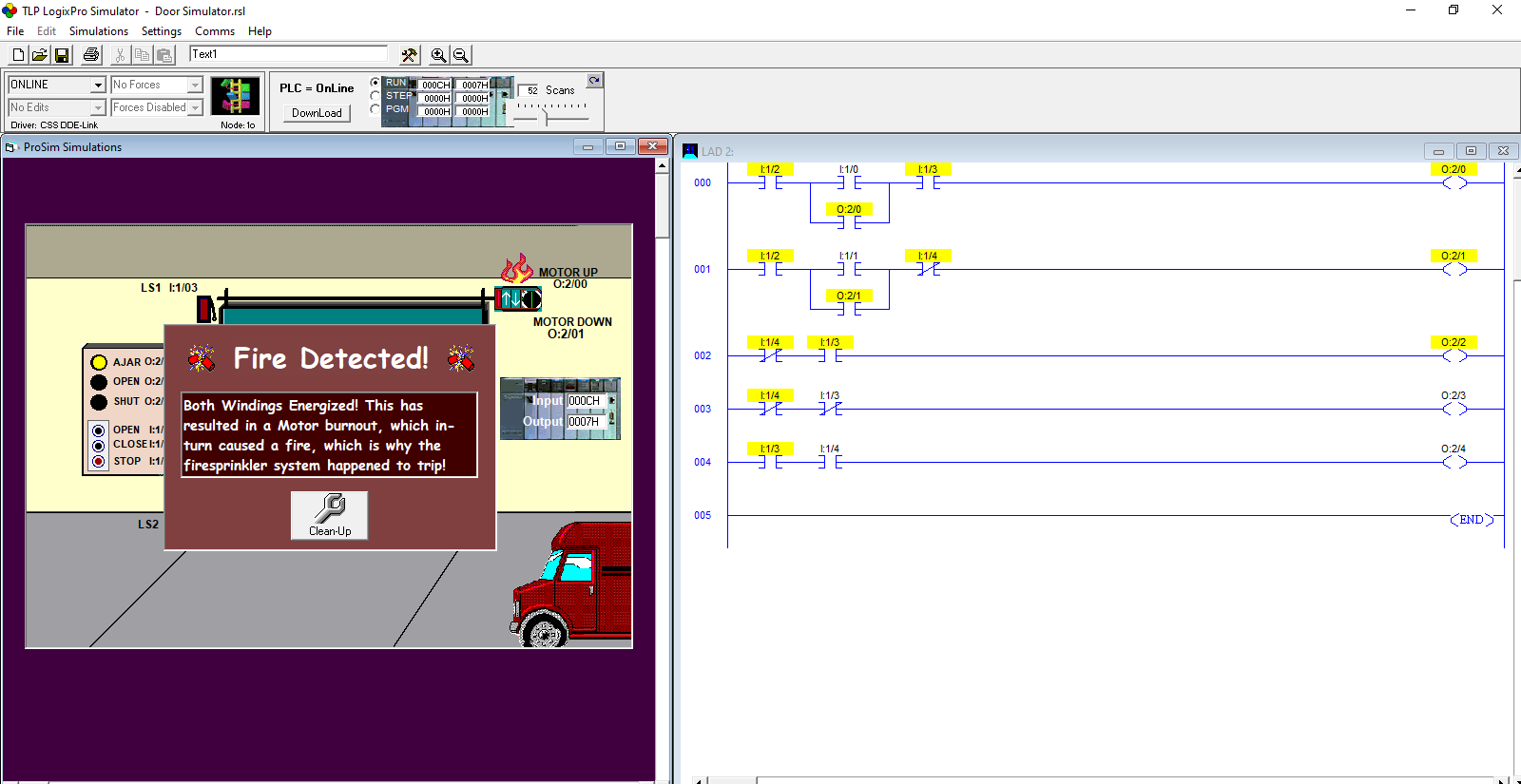The height and width of the screenshot is (784, 1521).
Task: Select the O:2/4 output coil on rung 004
Action: coord(1454,456)
